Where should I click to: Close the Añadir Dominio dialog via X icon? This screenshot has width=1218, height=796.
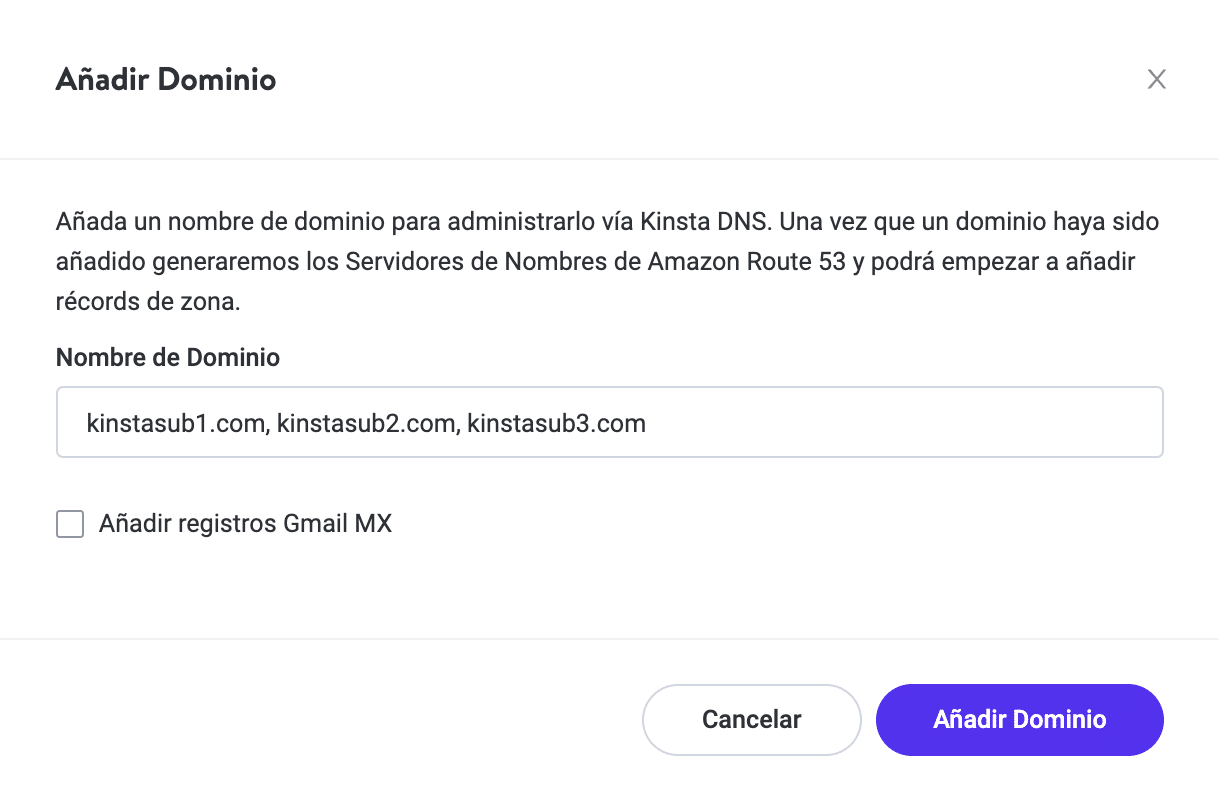1156,78
